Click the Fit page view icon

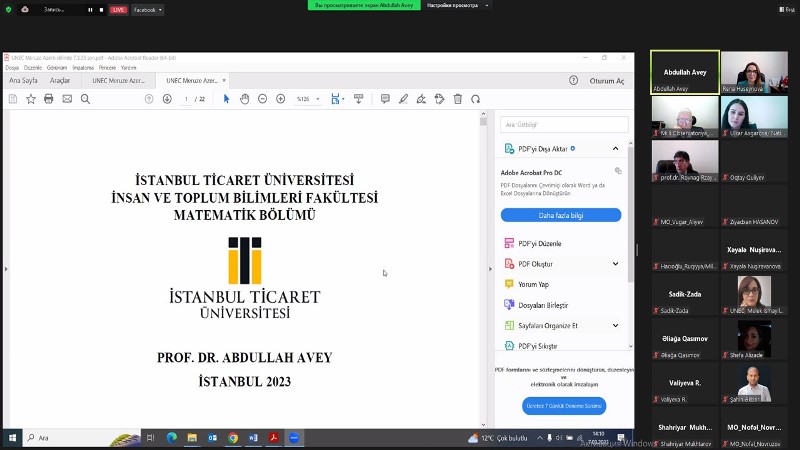coord(335,99)
